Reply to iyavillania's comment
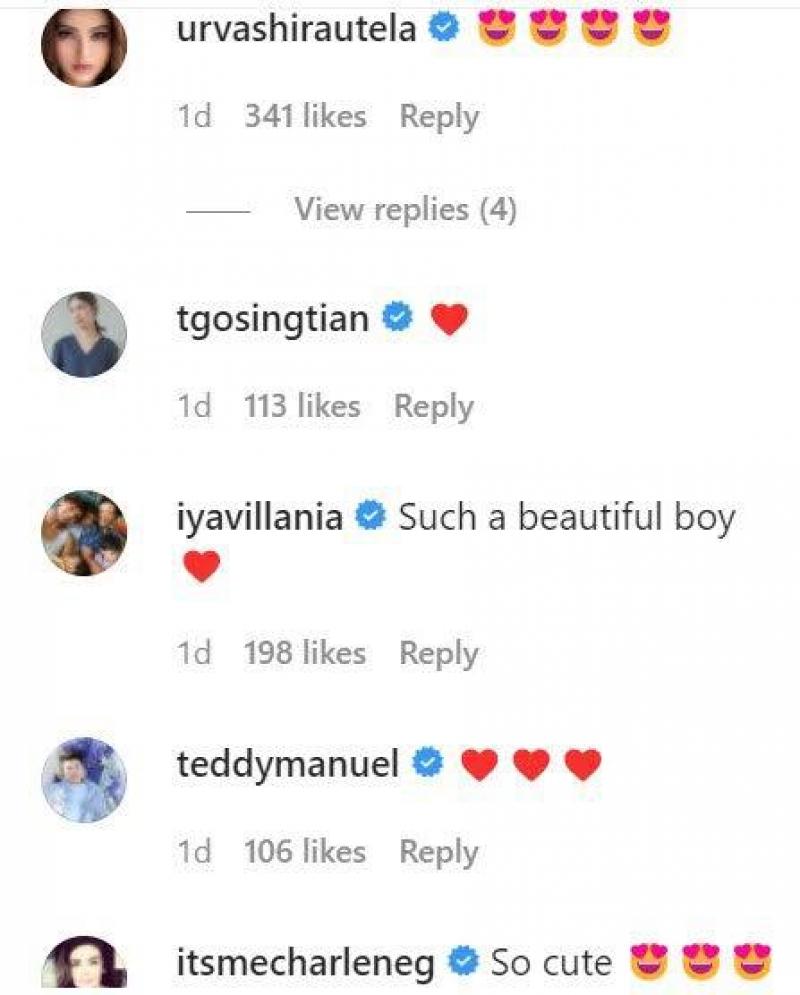This screenshot has width=800, height=995. pos(438,654)
